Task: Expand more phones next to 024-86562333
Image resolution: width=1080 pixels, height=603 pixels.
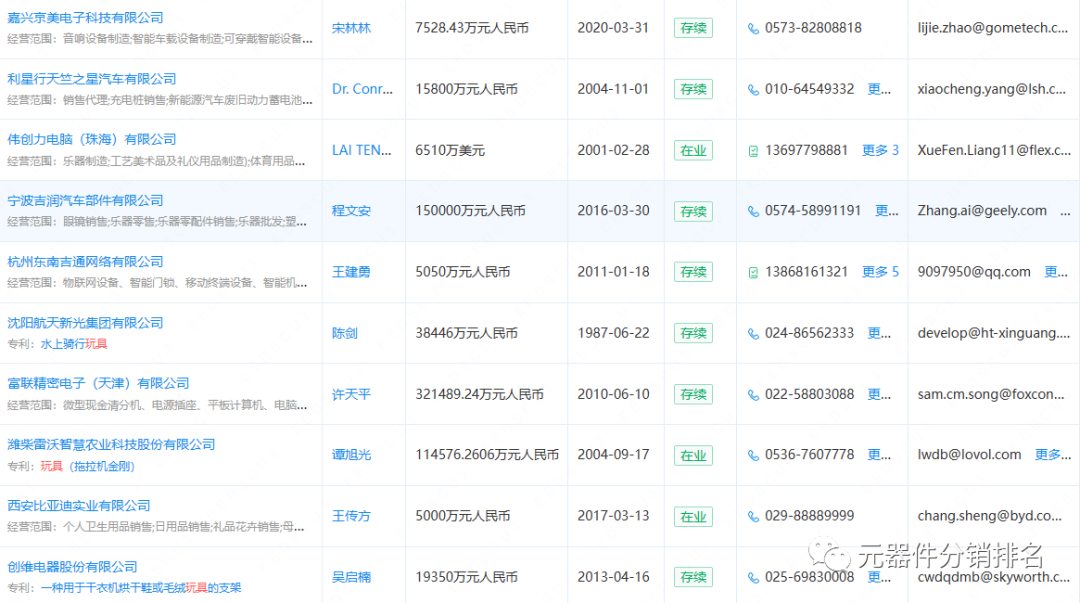Action: (x=879, y=333)
